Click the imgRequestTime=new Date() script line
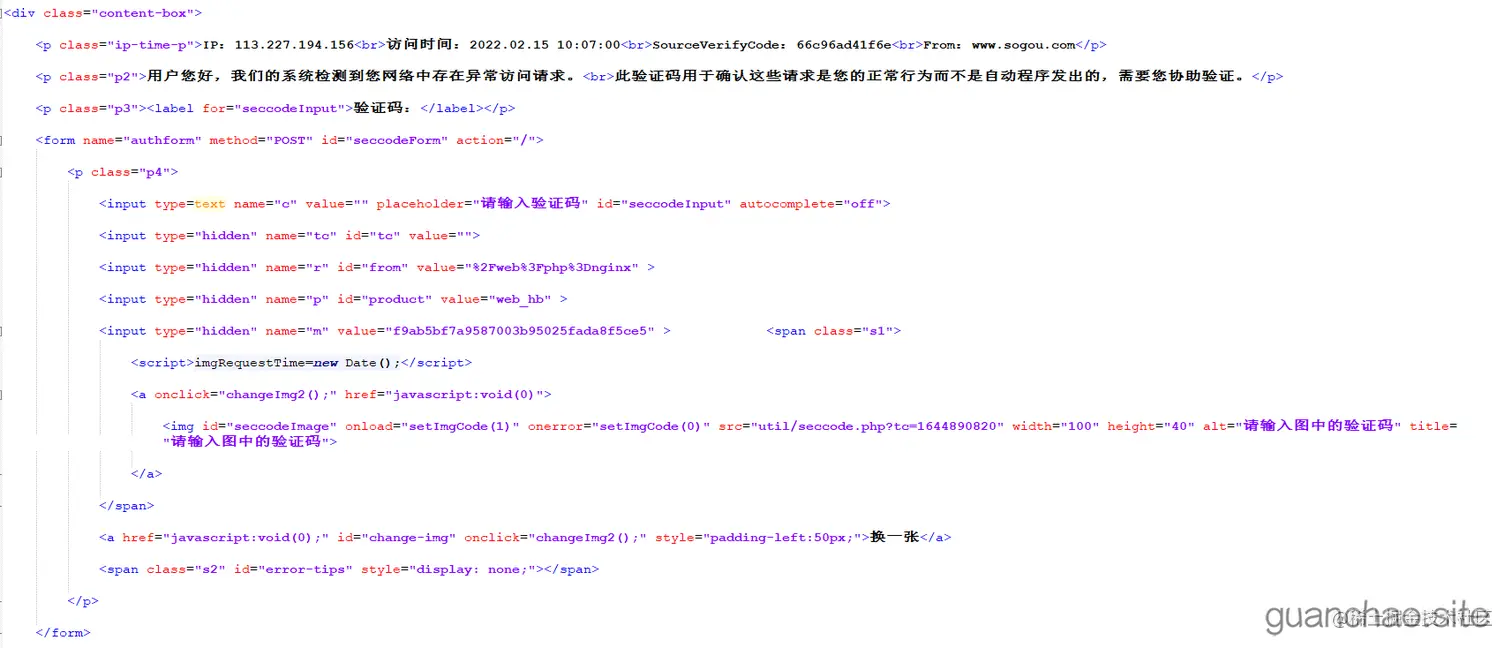 (x=297, y=363)
